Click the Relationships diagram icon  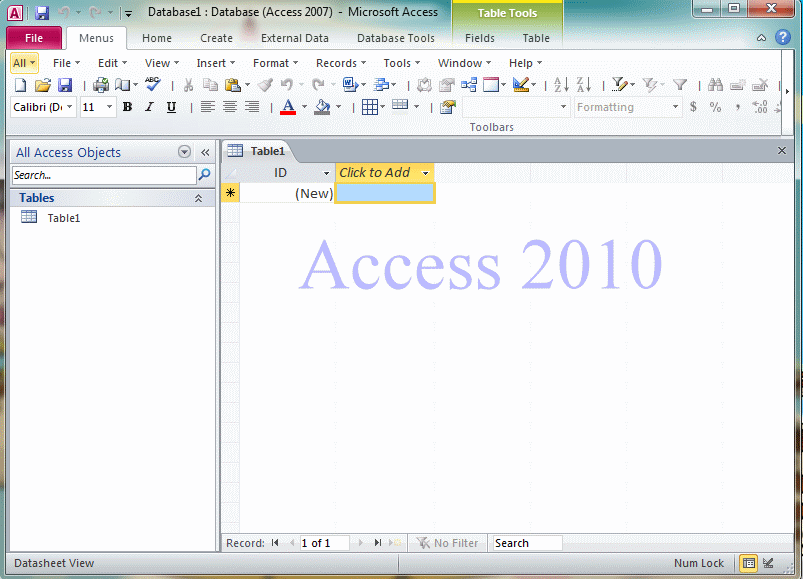click(469, 84)
